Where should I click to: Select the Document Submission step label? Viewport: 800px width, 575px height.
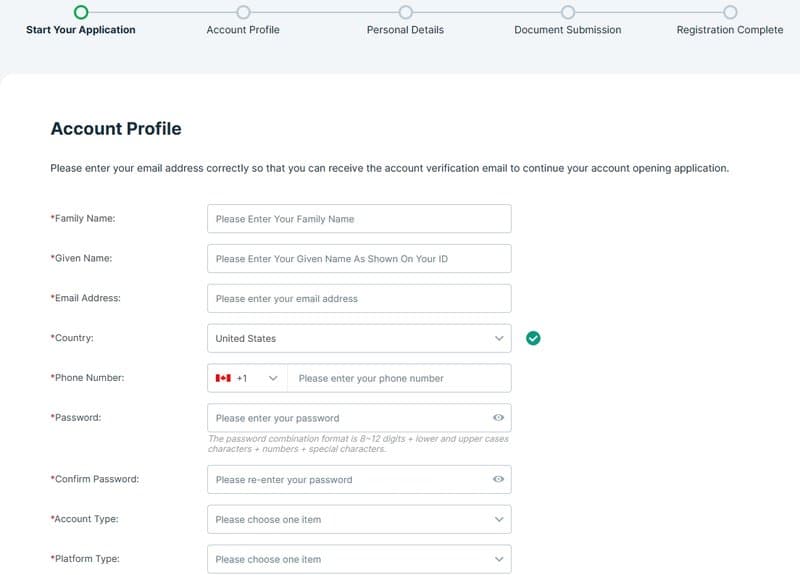click(568, 30)
